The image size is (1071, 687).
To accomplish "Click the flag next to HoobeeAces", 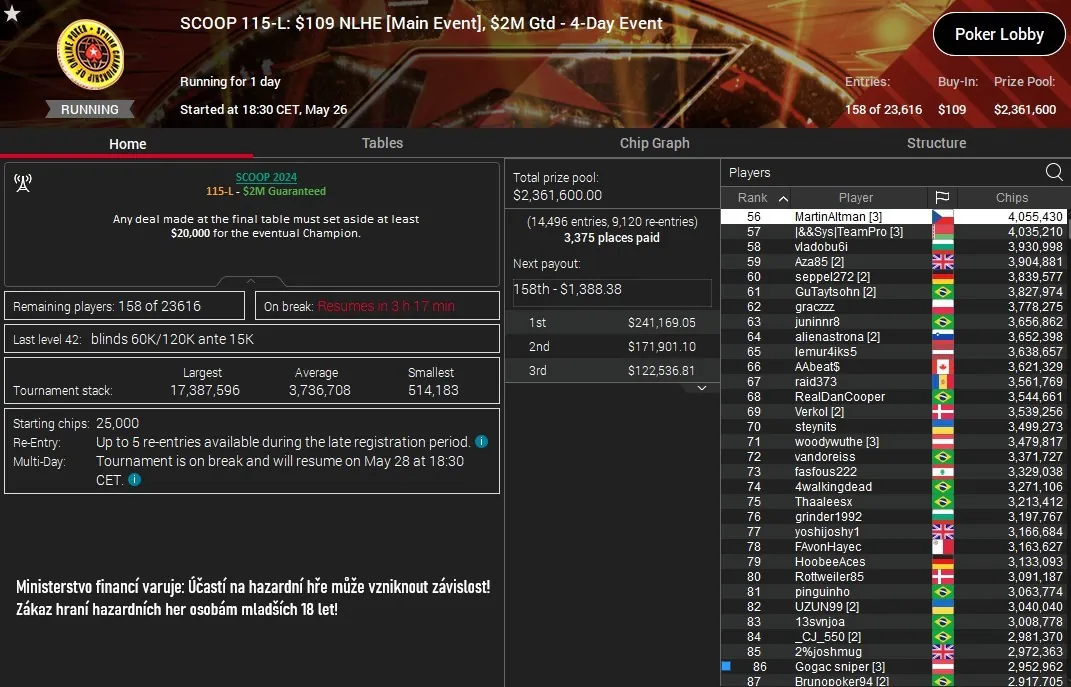I will click(x=943, y=562).
